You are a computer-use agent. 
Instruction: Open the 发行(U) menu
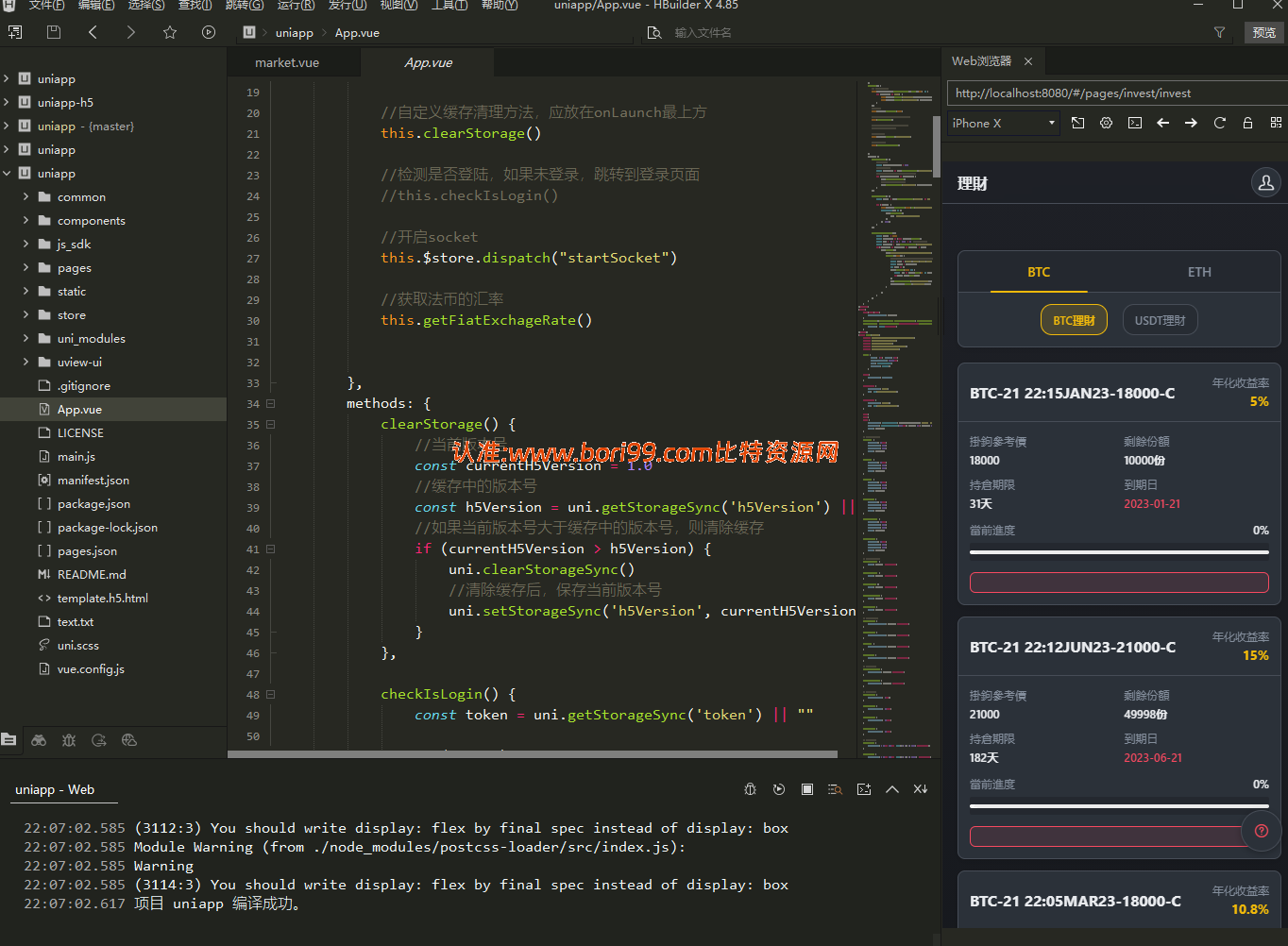tap(347, 5)
